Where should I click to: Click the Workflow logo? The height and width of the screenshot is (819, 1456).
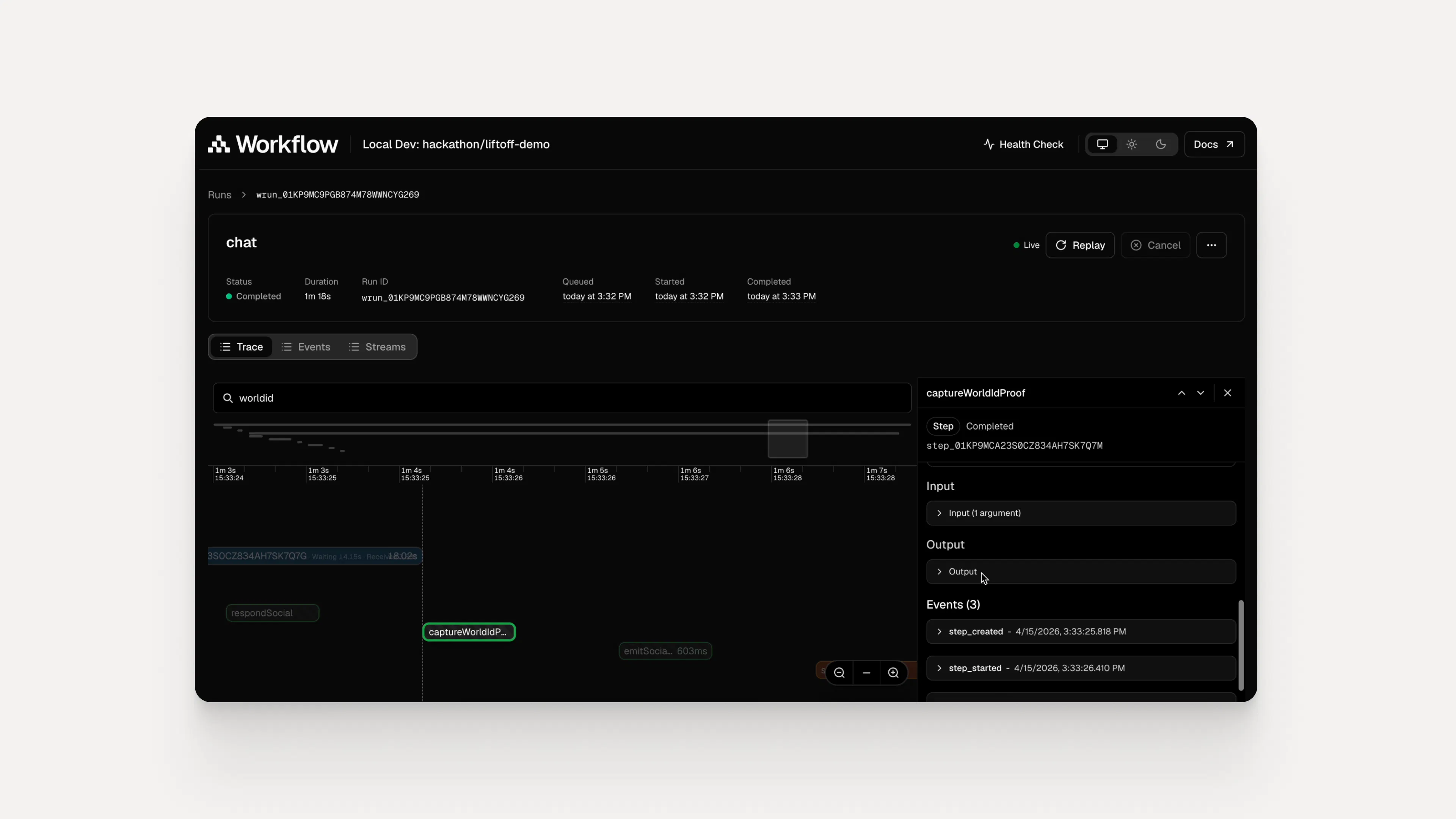[273, 144]
